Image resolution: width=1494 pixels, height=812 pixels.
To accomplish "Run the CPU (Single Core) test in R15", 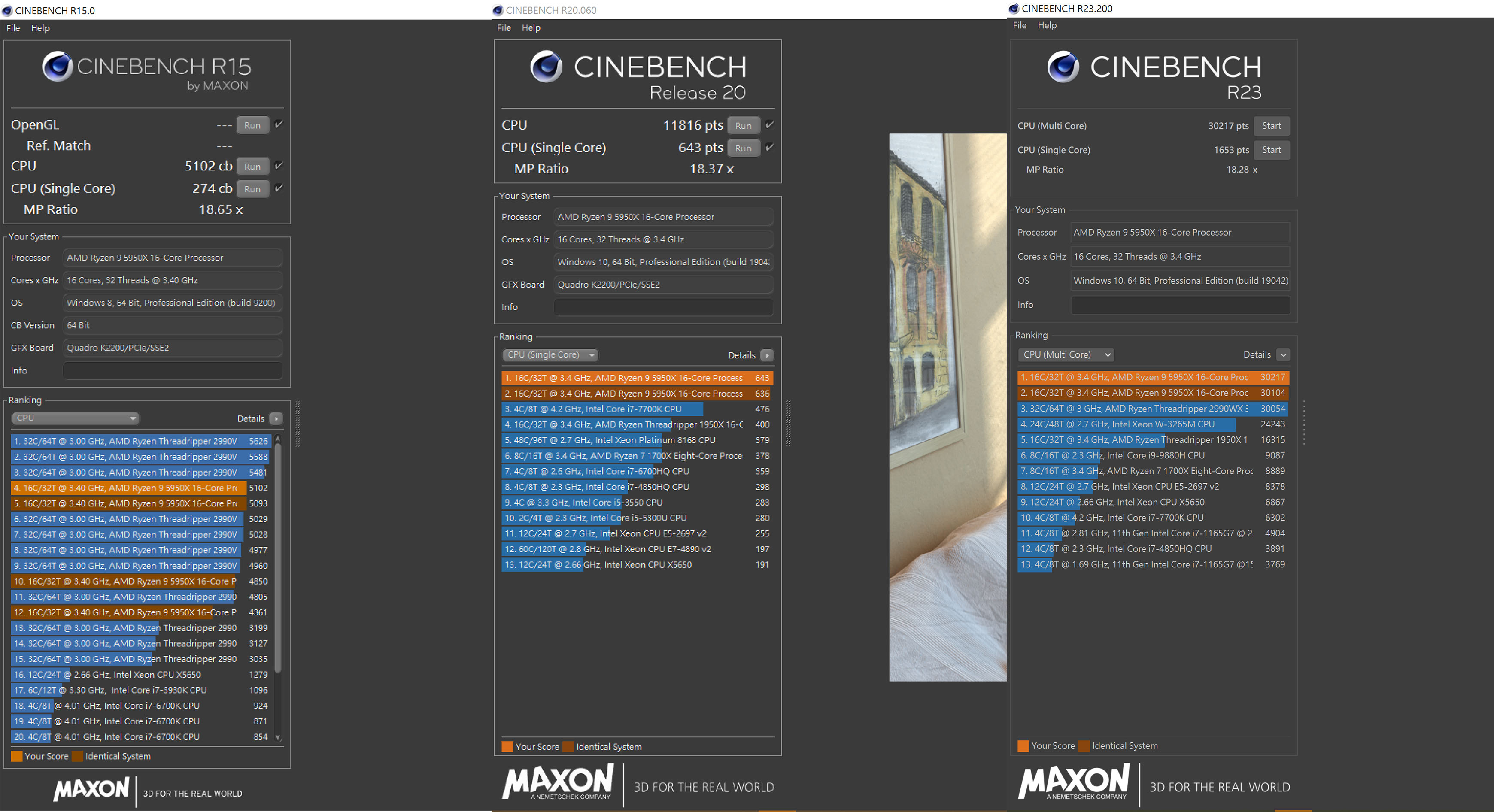I will point(252,189).
